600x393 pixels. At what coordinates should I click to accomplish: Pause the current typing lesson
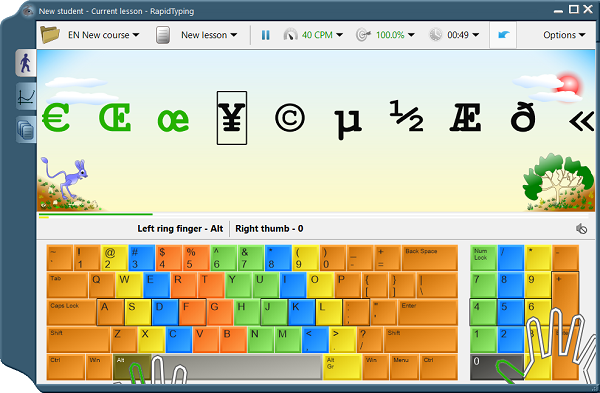tap(265, 35)
